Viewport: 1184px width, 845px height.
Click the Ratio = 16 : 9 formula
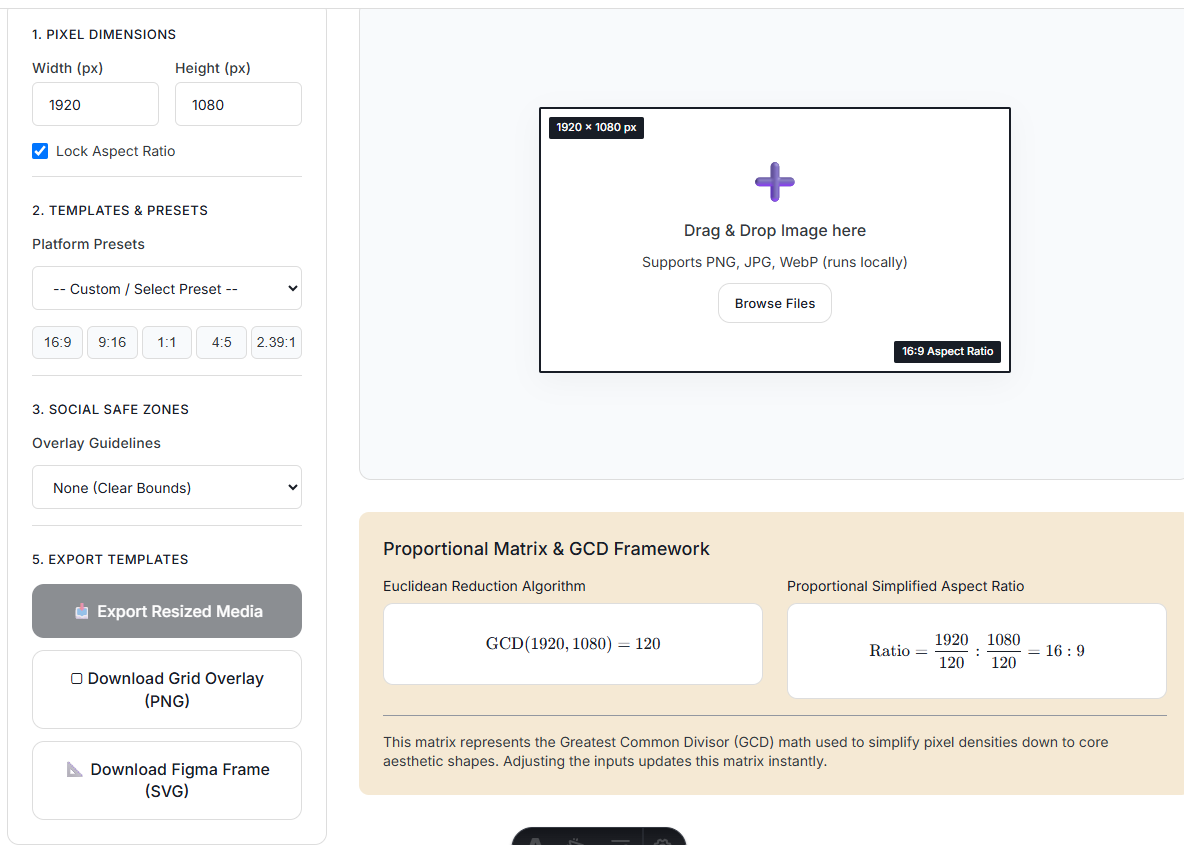(x=976, y=651)
